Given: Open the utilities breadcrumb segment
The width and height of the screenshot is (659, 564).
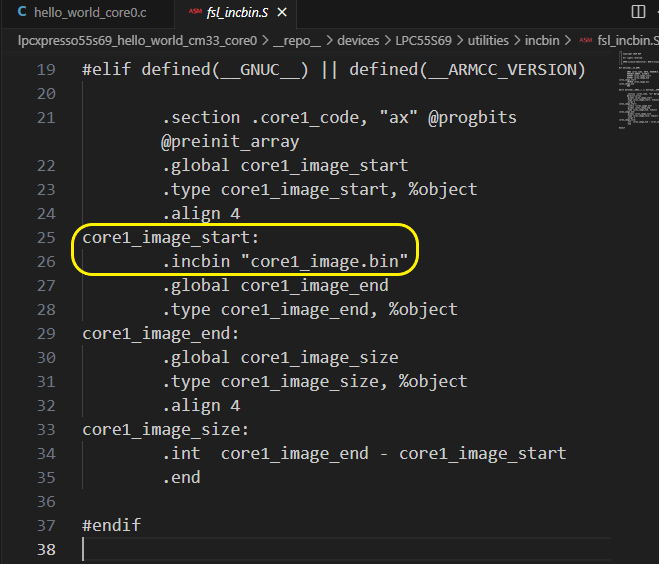Looking at the screenshot, I should coord(488,40).
